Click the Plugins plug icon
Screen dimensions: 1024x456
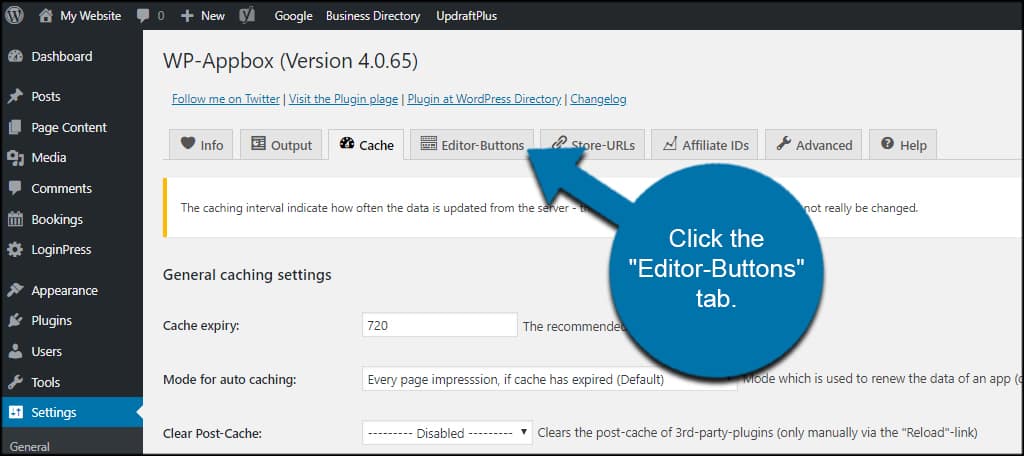point(16,321)
